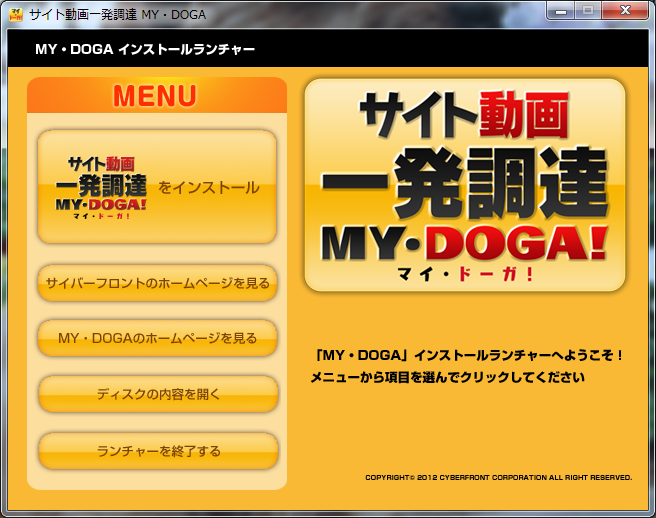Viewport: 656px width, 518px height.
Task: Click the large サイト動画一発調達 MY・DOGA logo
Action: coord(465,185)
